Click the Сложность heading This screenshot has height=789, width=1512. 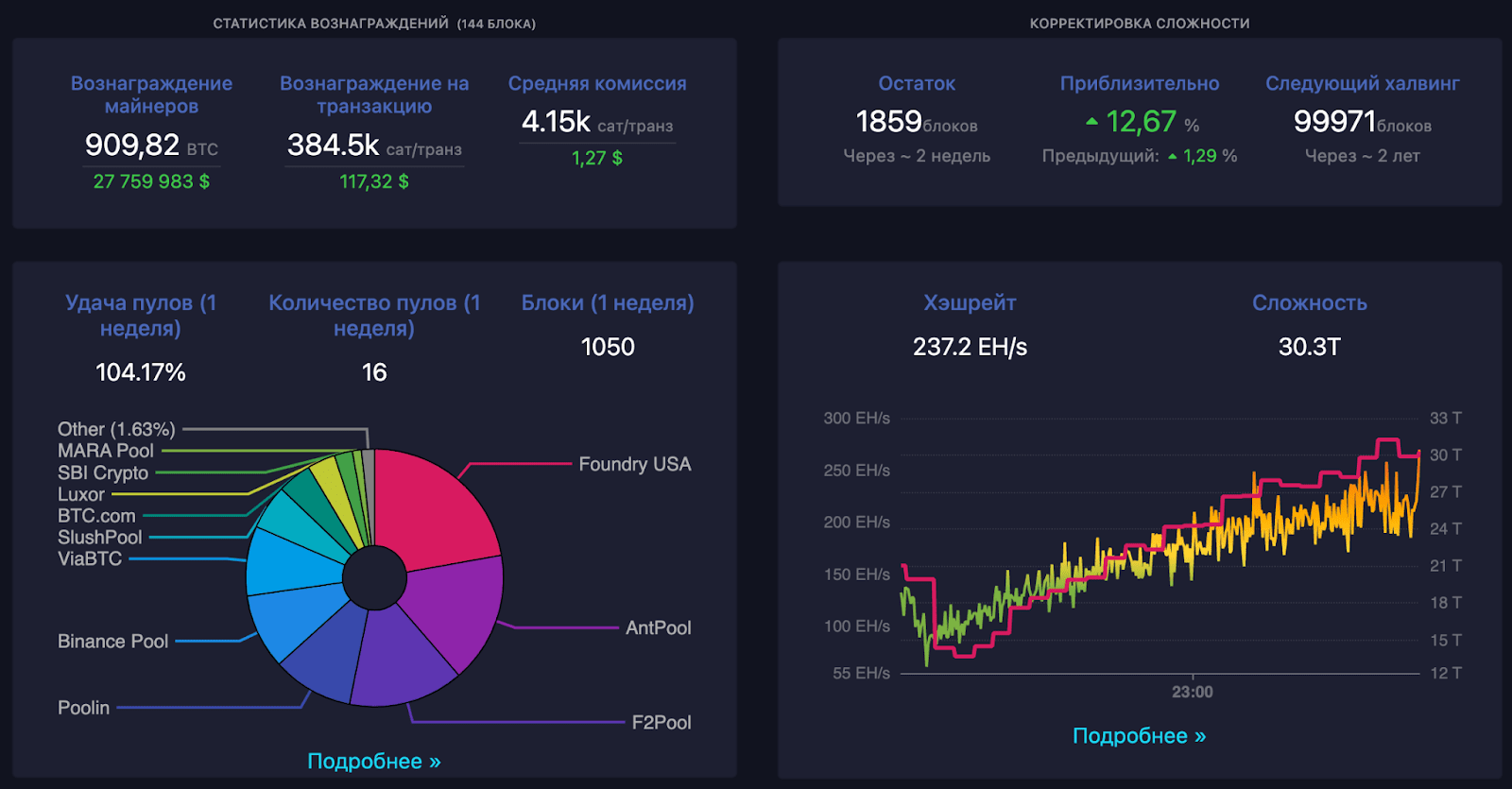click(1310, 302)
